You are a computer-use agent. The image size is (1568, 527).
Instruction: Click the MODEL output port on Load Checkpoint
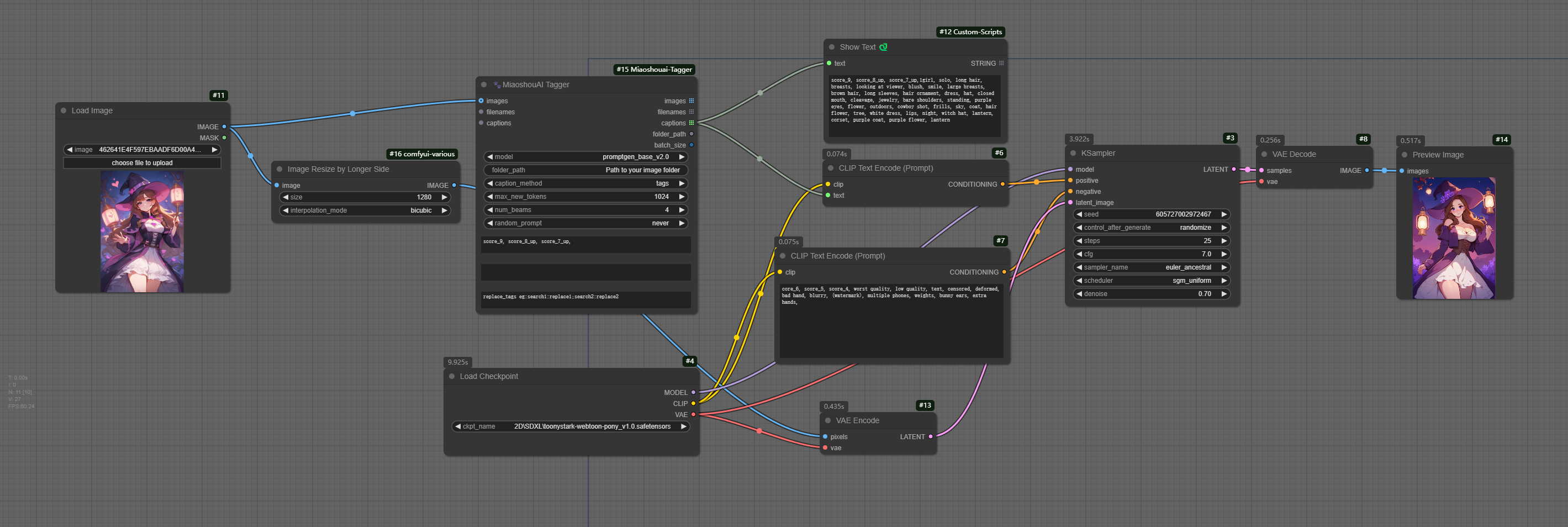pos(693,393)
